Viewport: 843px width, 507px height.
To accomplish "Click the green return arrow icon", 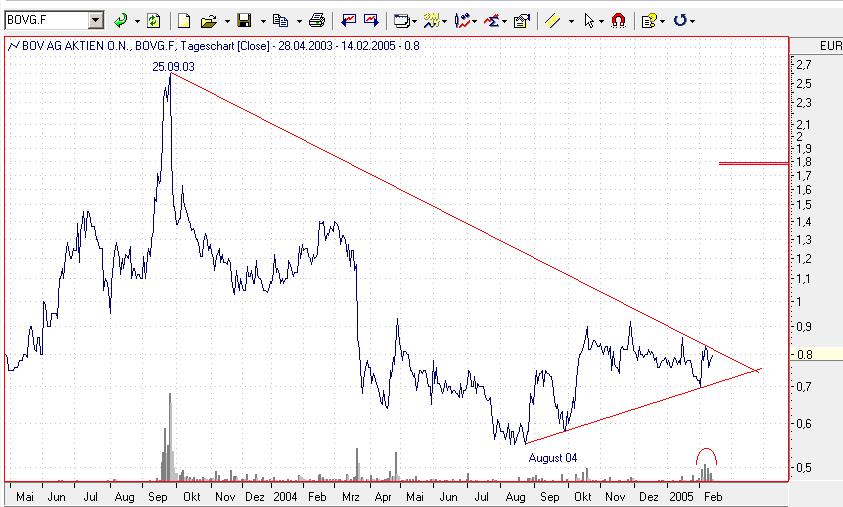I will 121,20.
